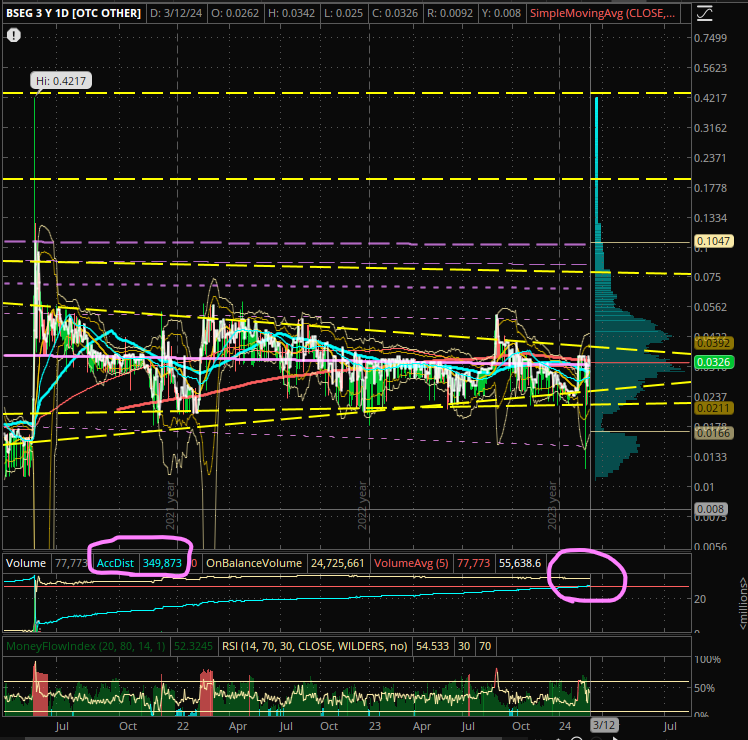Screen dimensions: 748x740
Task: Click the 24 year label on time axis
Action: coord(565,726)
